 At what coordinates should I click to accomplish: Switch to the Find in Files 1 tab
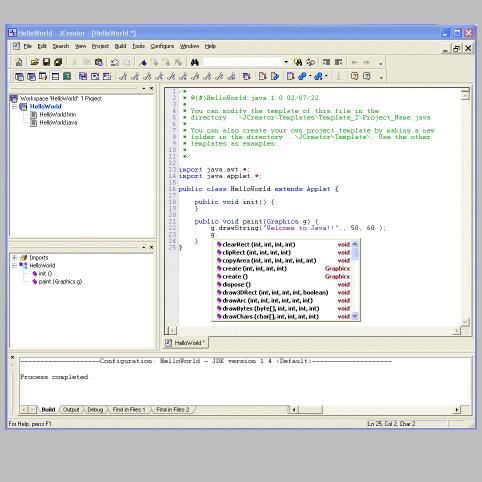(129, 410)
